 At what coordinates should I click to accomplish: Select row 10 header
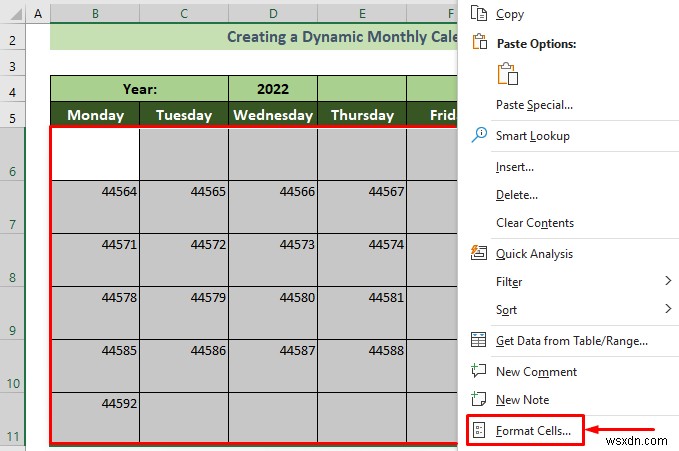pyautogui.click(x=13, y=367)
